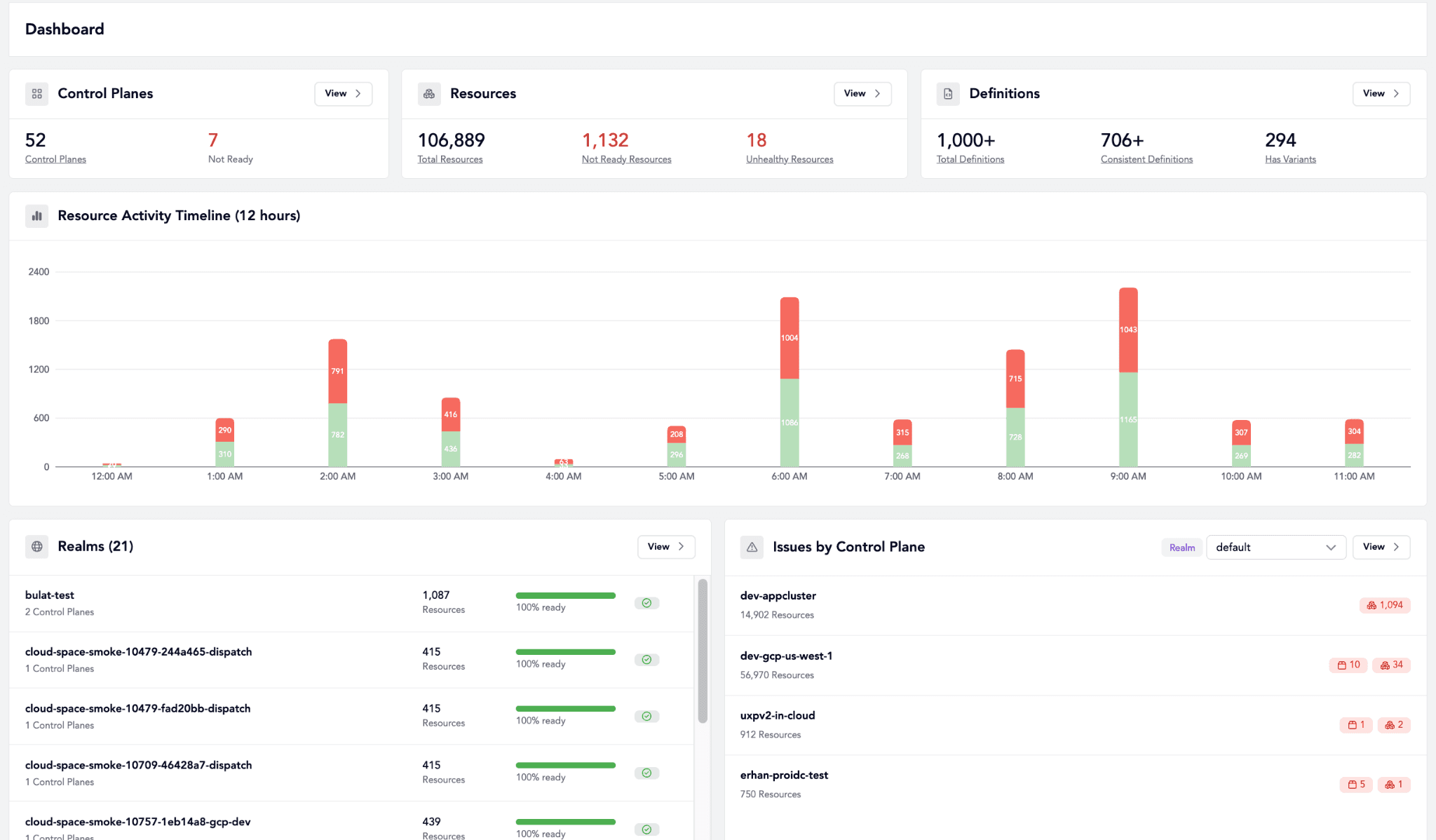The height and width of the screenshot is (840, 1436).
Task: Select the cloud-space-smoke-10757-1eb14a8-gcp-dev realm name
Action: coord(137,822)
